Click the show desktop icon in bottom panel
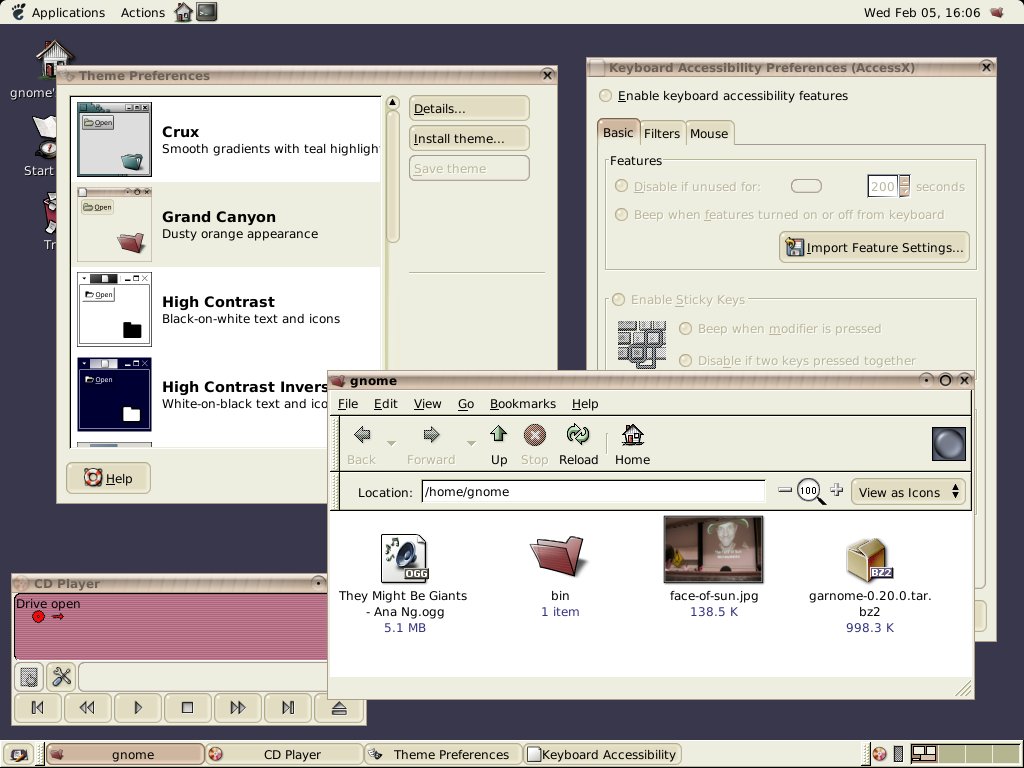Image resolution: width=1024 pixels, height=768 pixels. (x=19, y=755)
